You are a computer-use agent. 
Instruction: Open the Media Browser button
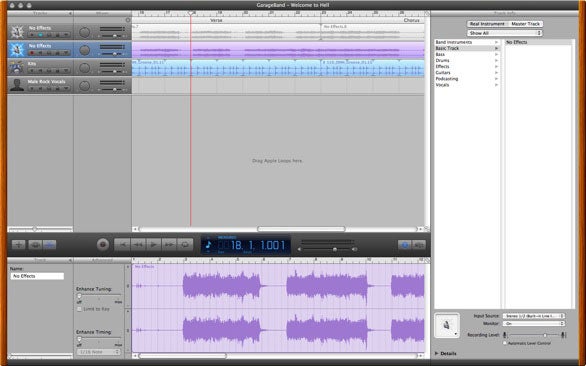(419, 245)
